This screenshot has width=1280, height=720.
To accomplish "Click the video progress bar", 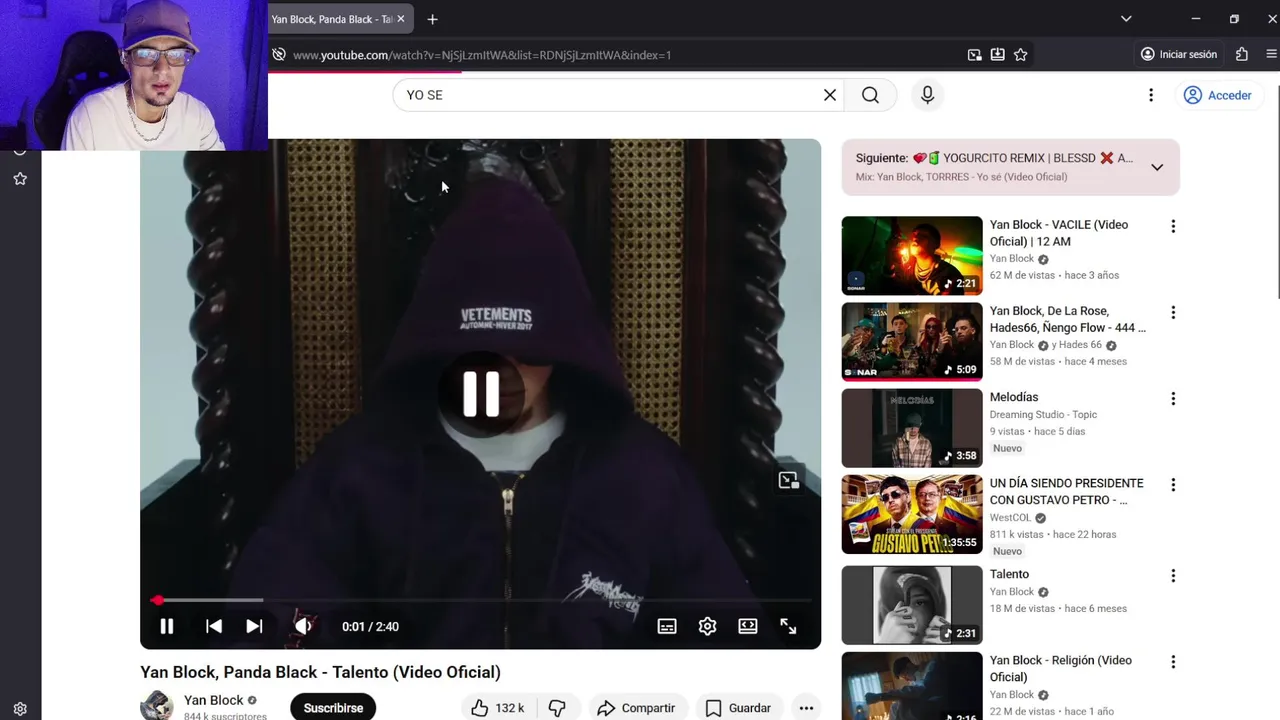I will pyautogui.click(x=480, y=600).
